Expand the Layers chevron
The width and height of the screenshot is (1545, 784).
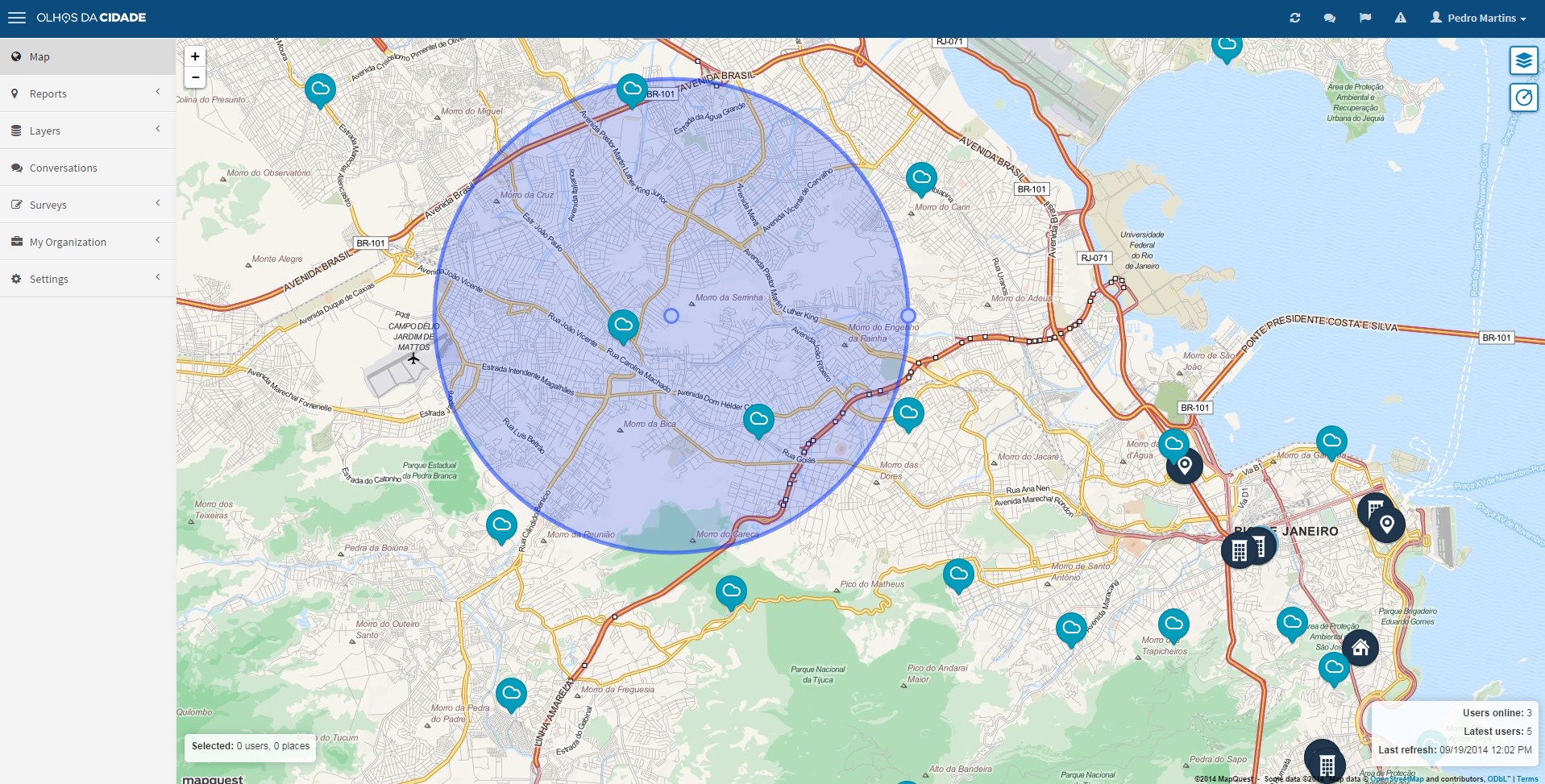coord(158,129)
